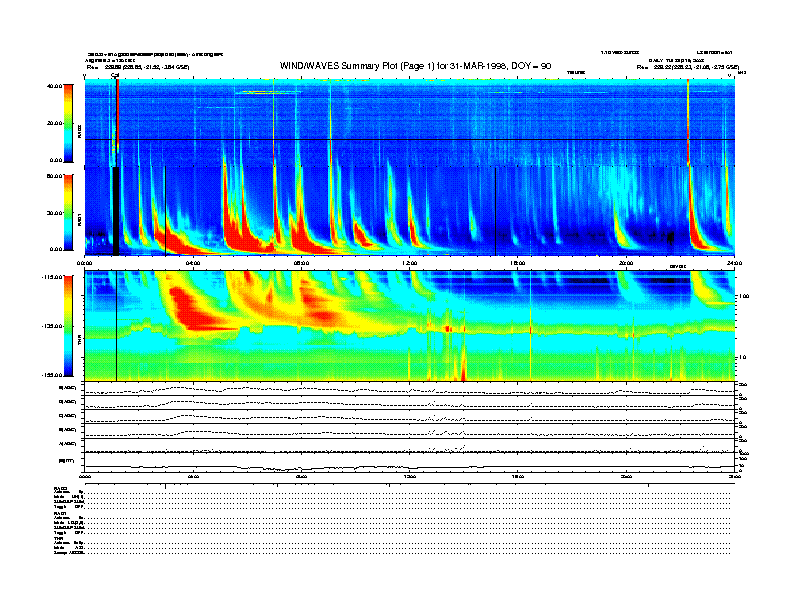Viewport: 792px width, 612px height.
Task: Click the WIND/WAVES Summary Plot title
Action: 415,66
